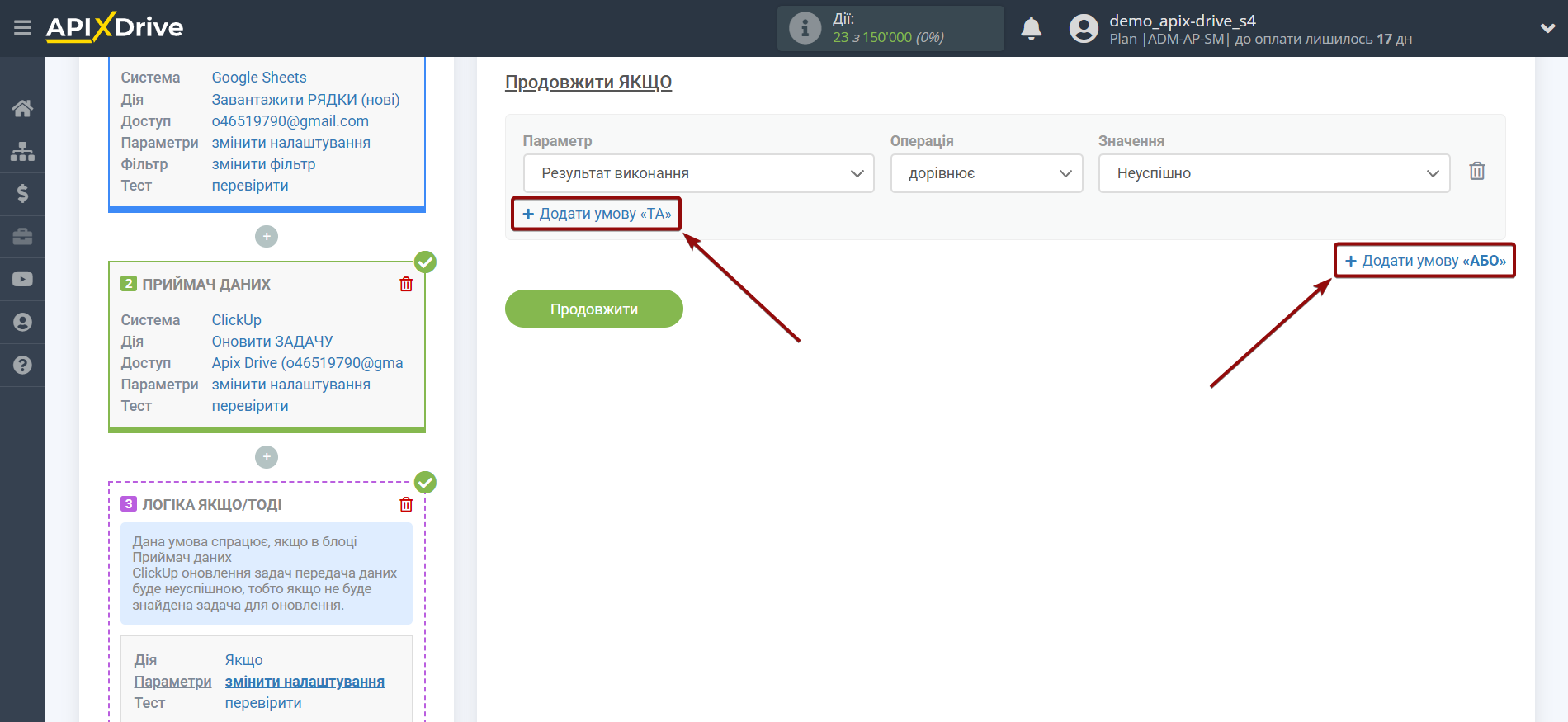1568x722 pixels.
Task: Click the green Продовжити button
Action: pyautogui.click(x=594, y=309)
